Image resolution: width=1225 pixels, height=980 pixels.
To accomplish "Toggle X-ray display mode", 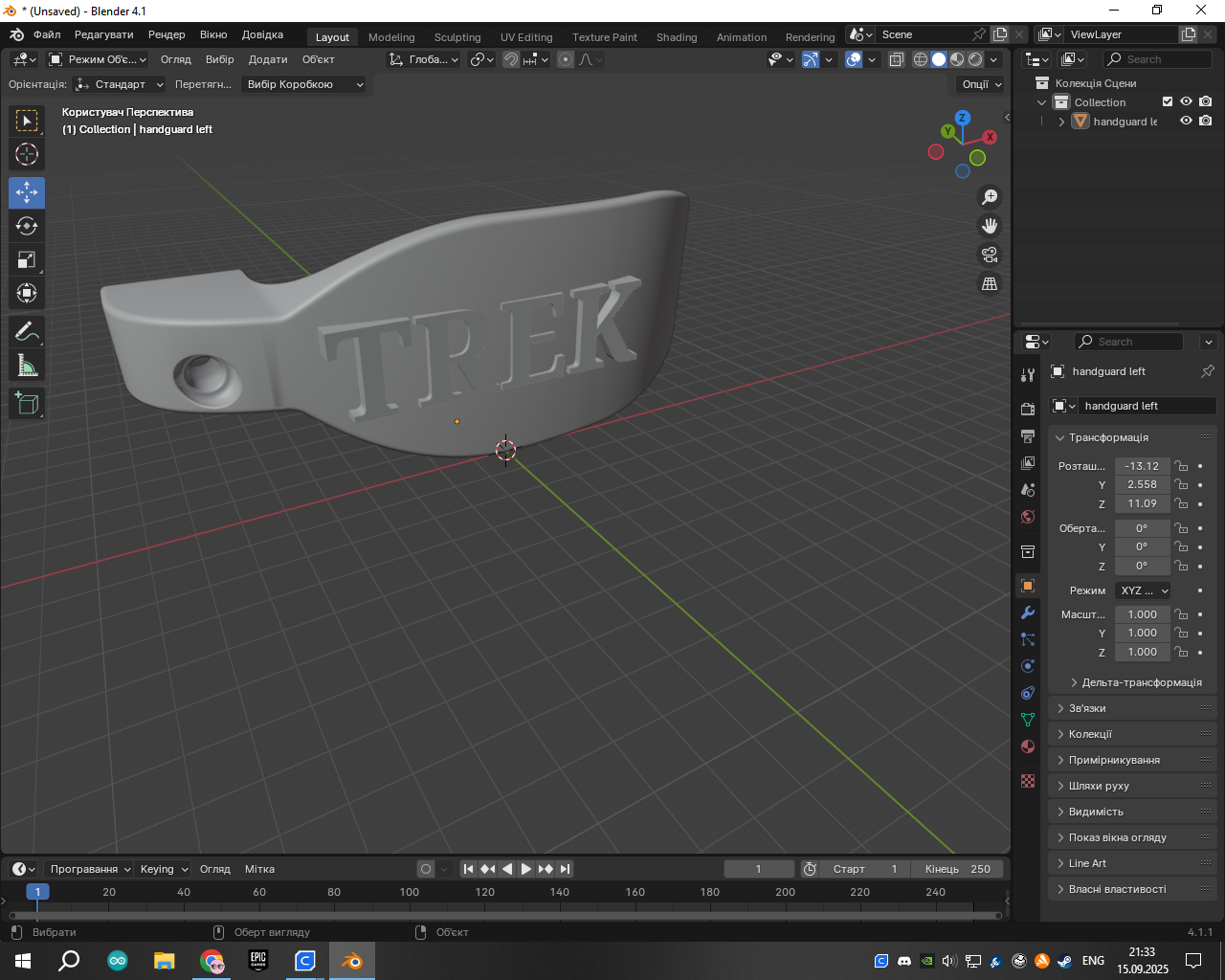I will click(x=897, y=59).
